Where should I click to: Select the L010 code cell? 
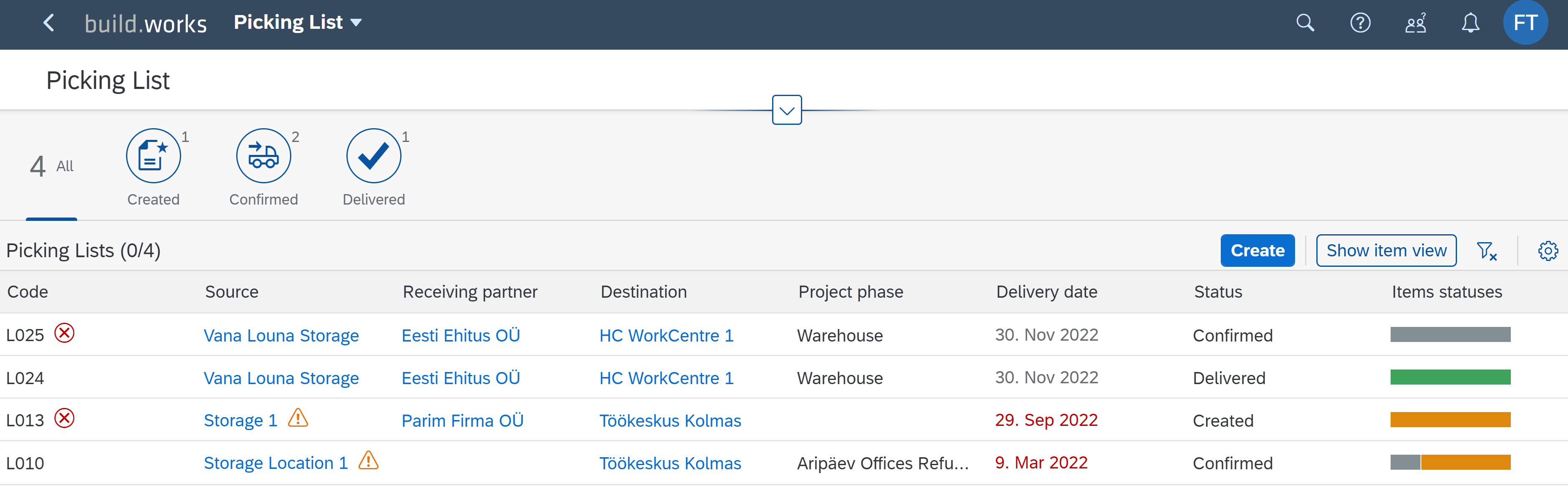coord(25,463)
